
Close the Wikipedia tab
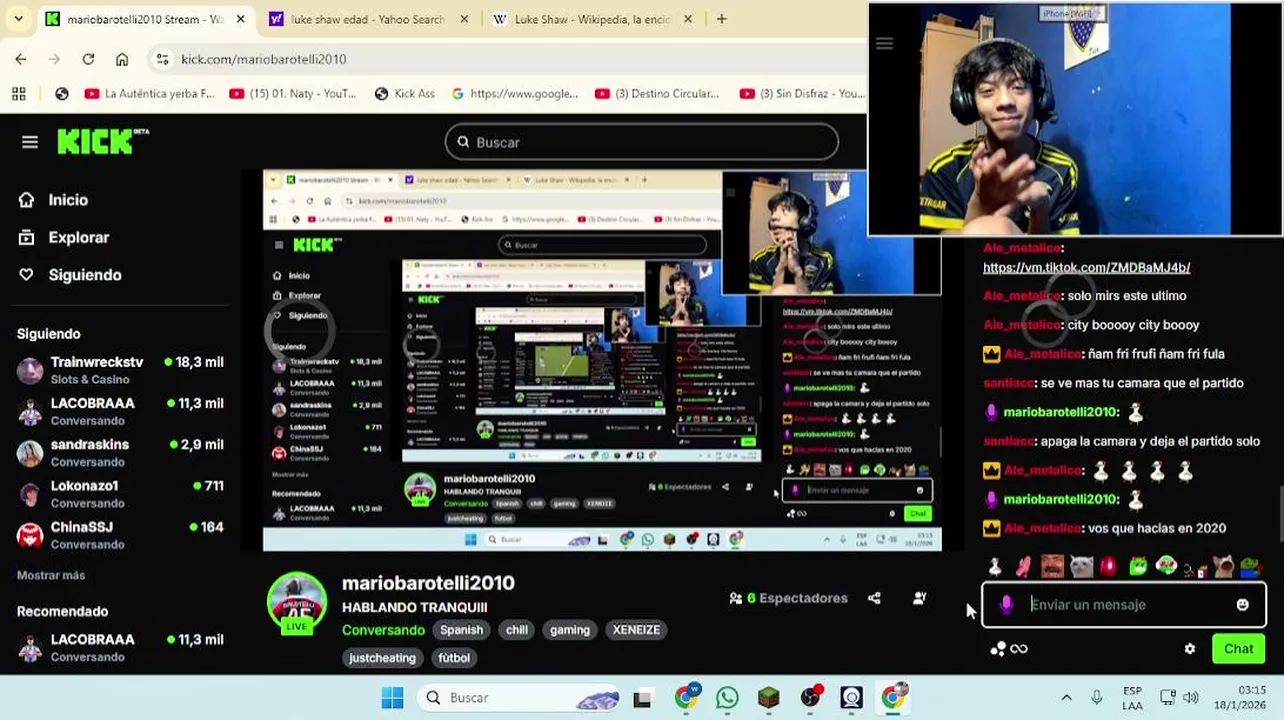pos(690,19)
